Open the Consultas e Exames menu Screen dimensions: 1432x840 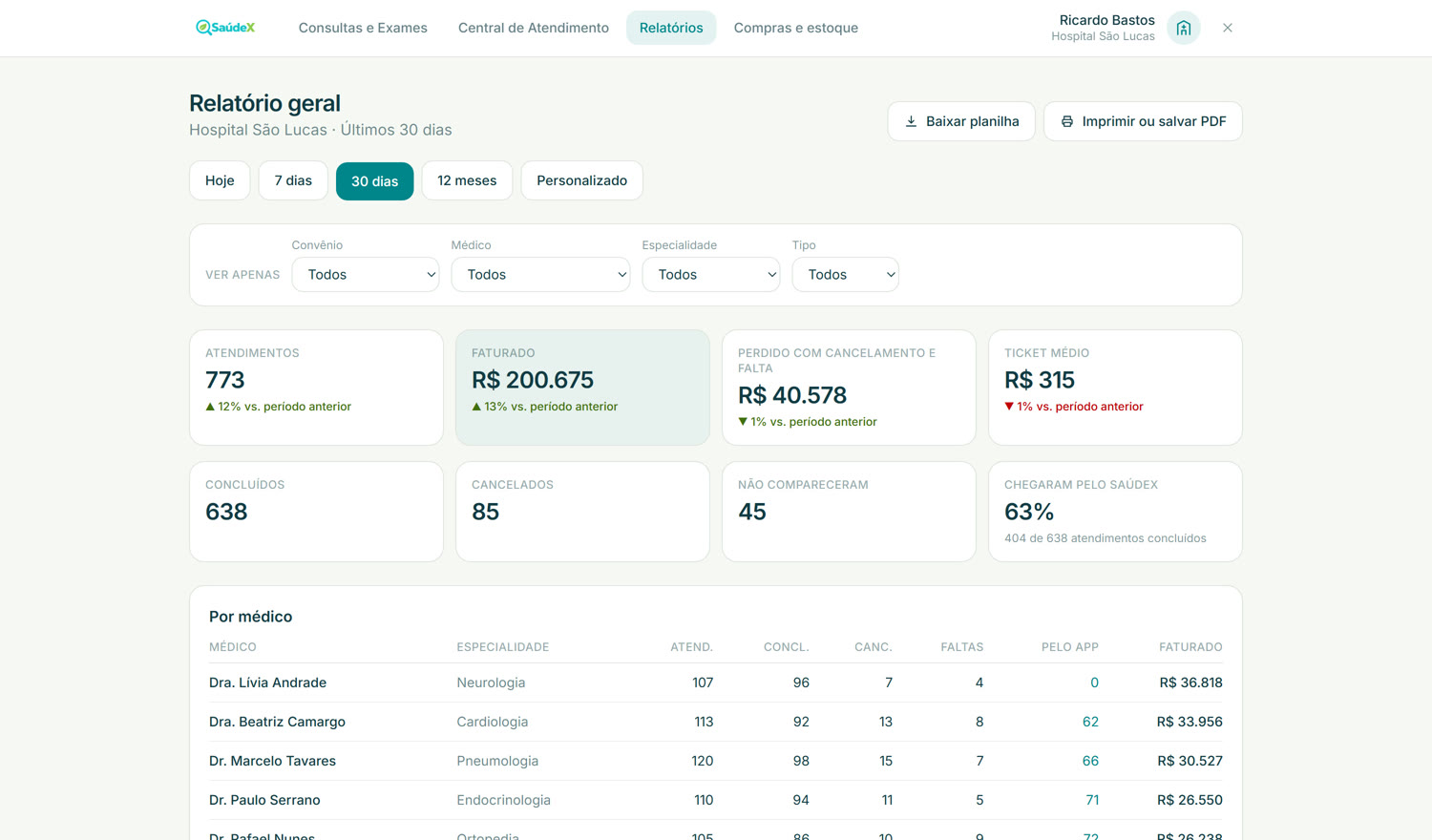(363, 28)
